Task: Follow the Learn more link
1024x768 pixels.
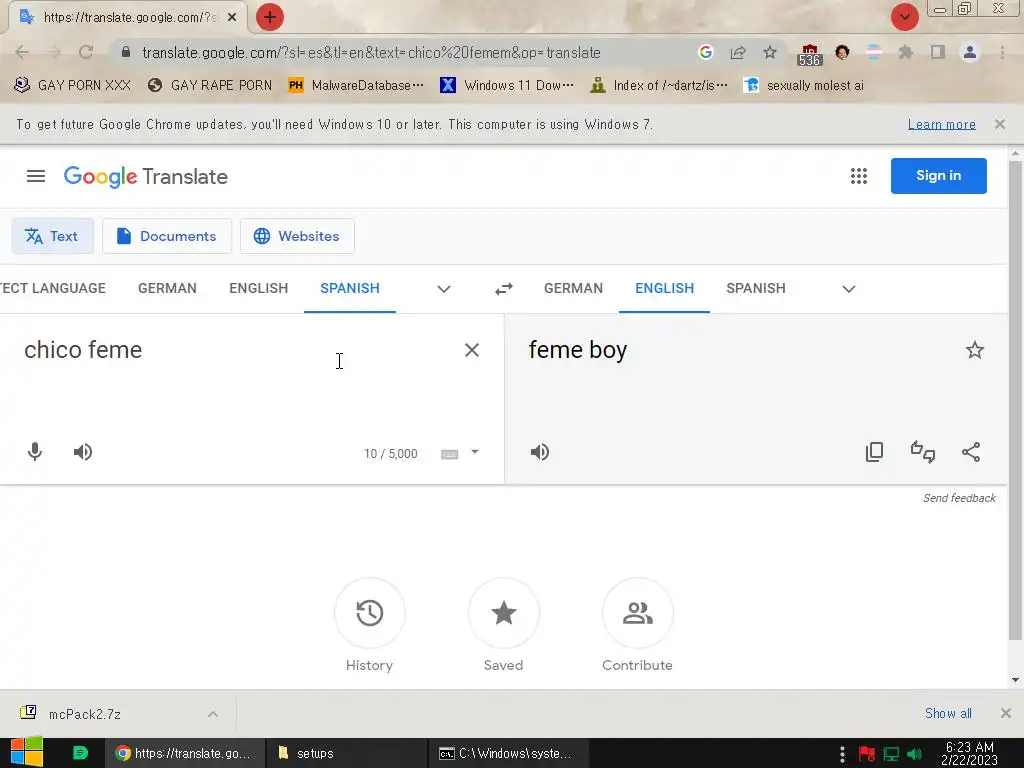Action: tap(942, 124)
